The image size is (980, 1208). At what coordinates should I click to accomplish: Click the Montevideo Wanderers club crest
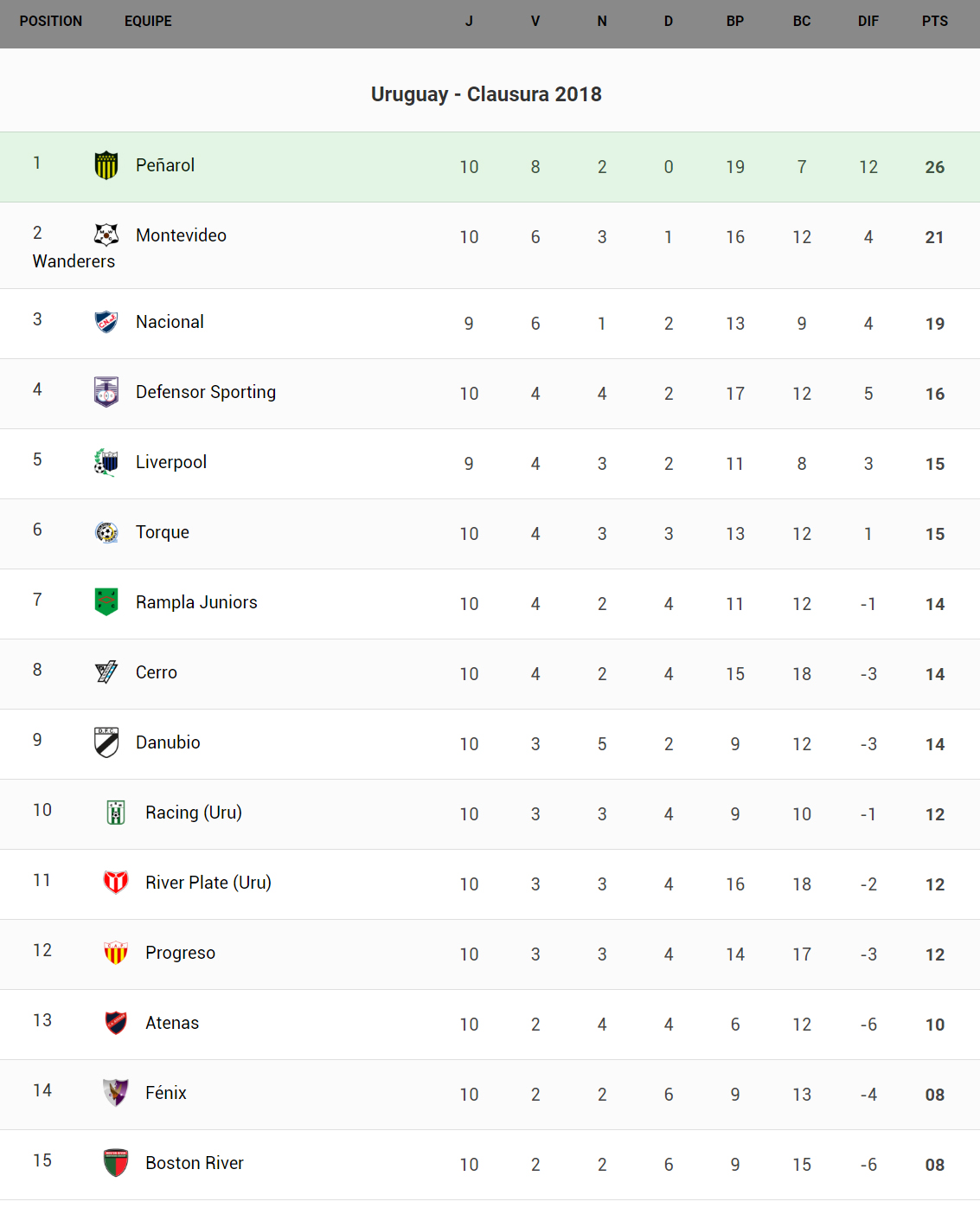click(106, 235)
